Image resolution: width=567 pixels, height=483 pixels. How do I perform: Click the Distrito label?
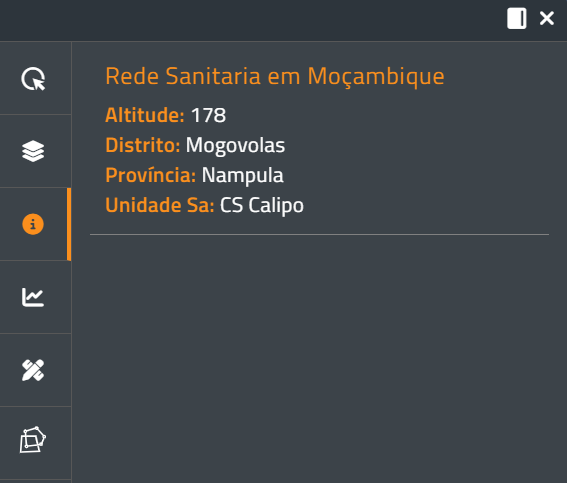click(143, 145)
